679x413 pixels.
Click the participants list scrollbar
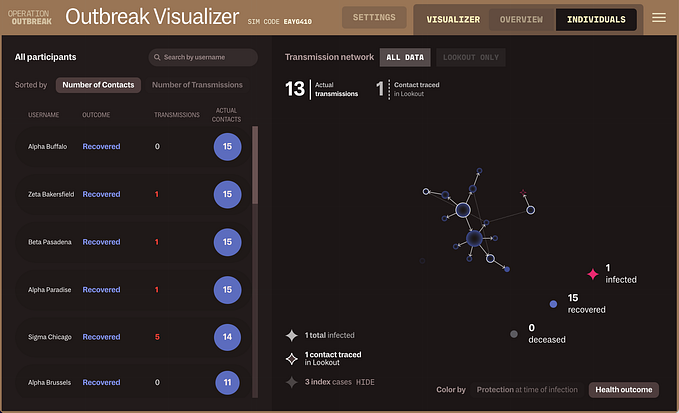tap(255, 165)
